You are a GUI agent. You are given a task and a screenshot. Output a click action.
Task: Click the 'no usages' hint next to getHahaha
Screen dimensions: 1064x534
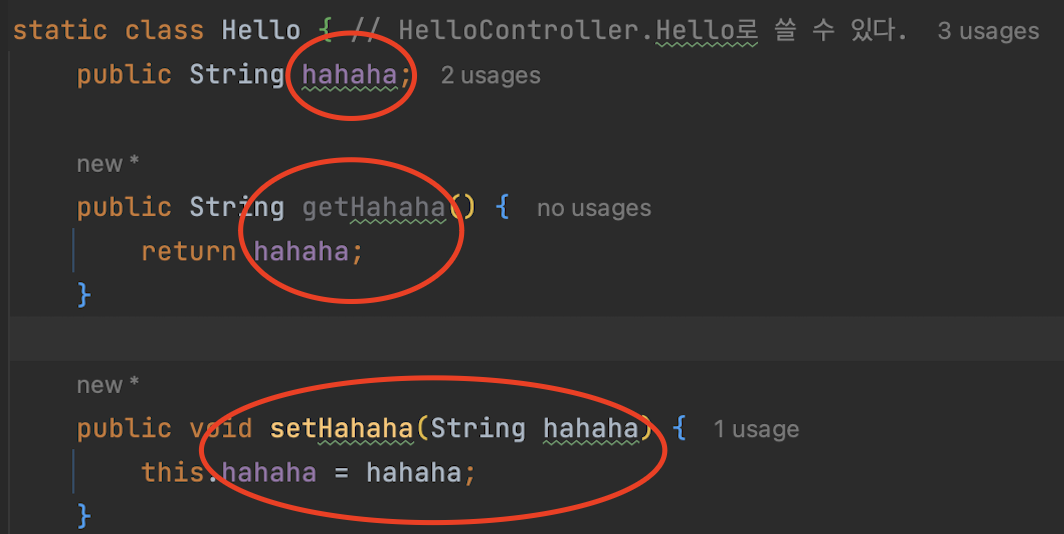click(594, 208)
